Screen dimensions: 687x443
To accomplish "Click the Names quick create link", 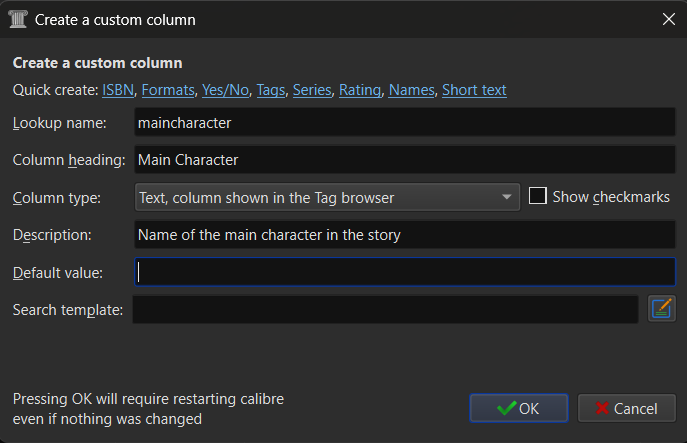I will click(411, 90).
